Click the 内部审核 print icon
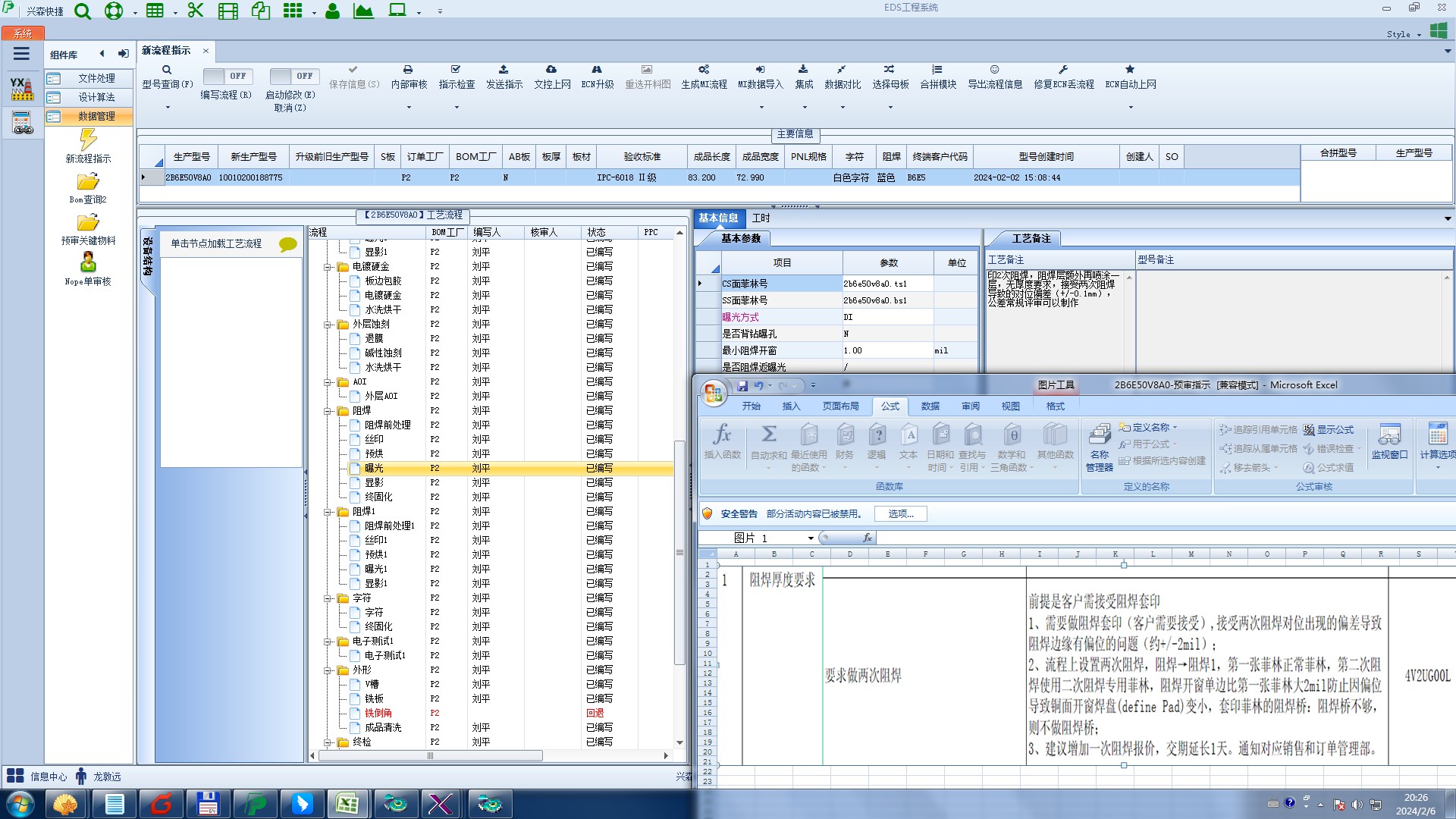The width and height of the screenshot is (1456, 819). click(408, 70)
